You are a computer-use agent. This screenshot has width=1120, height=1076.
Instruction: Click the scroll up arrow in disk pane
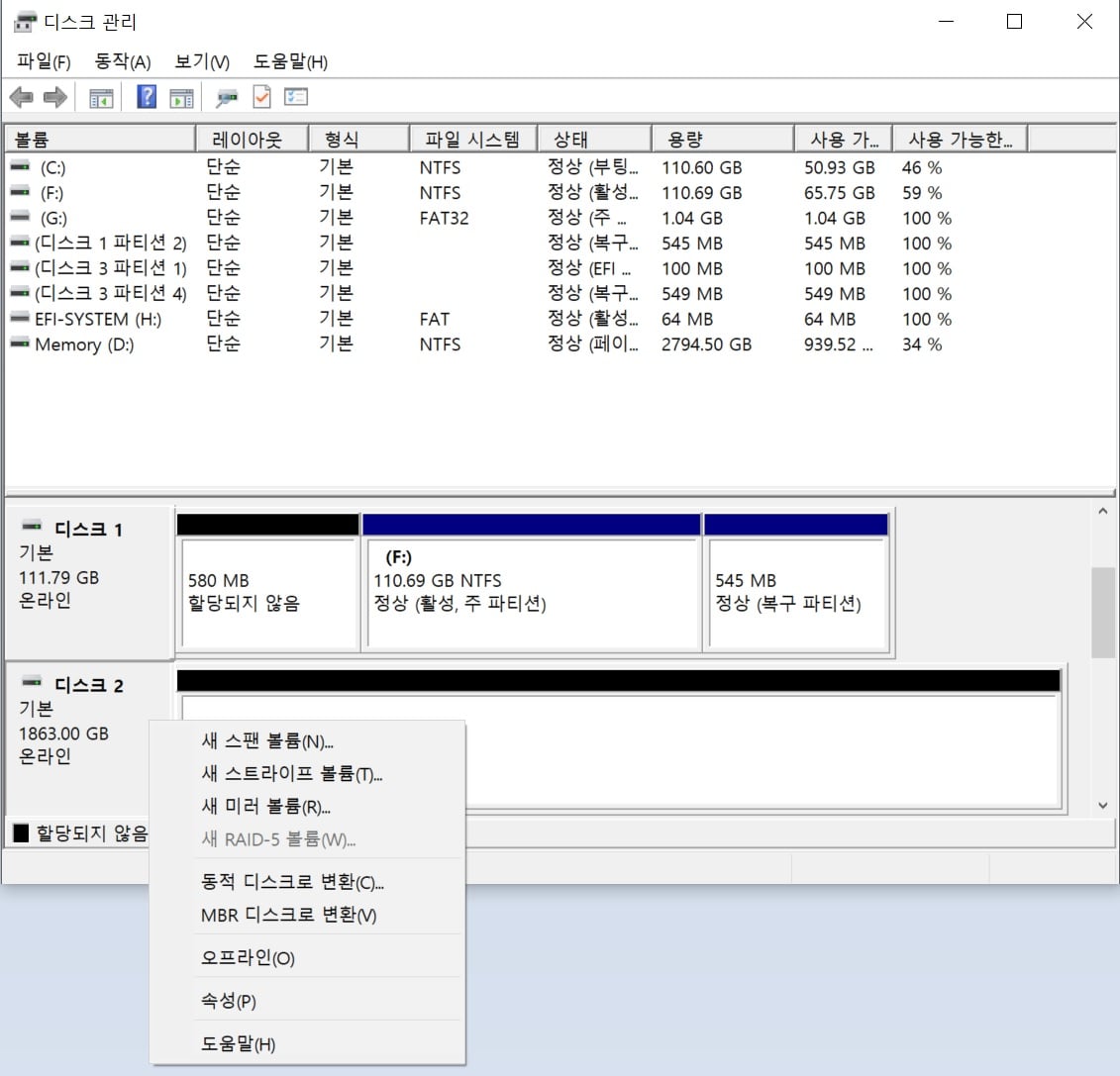[x=1103, y=511]
